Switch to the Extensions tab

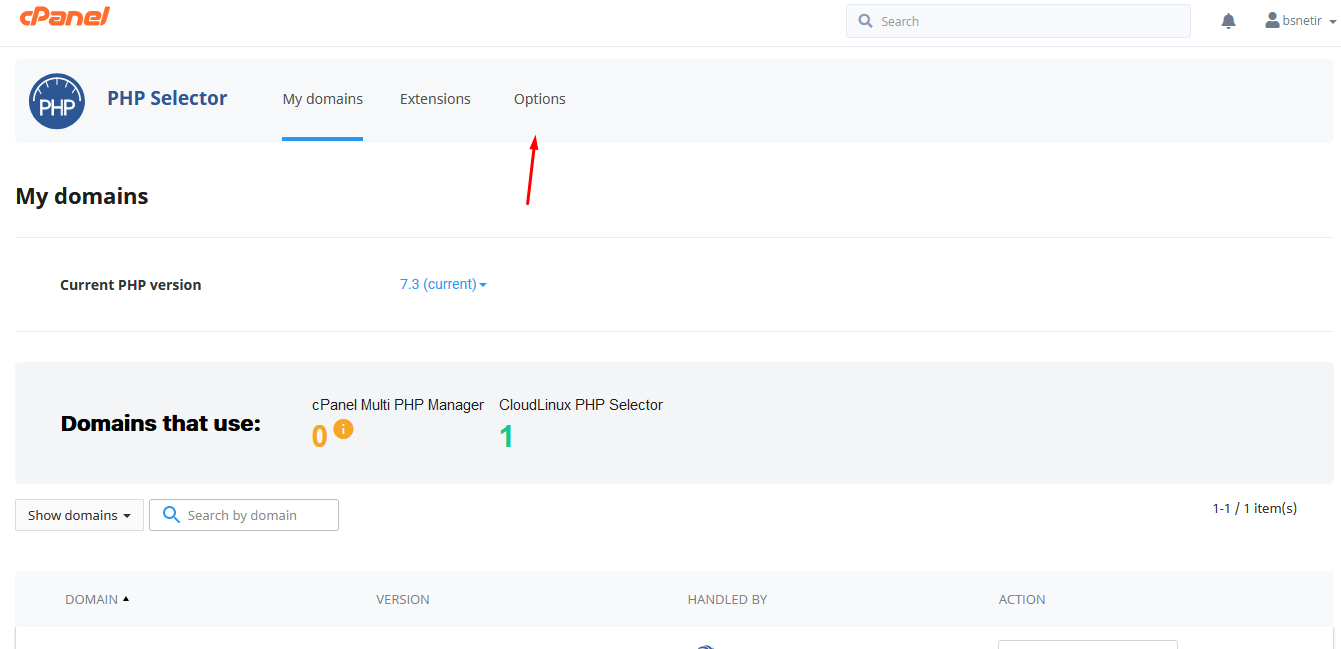pos(435,99)
